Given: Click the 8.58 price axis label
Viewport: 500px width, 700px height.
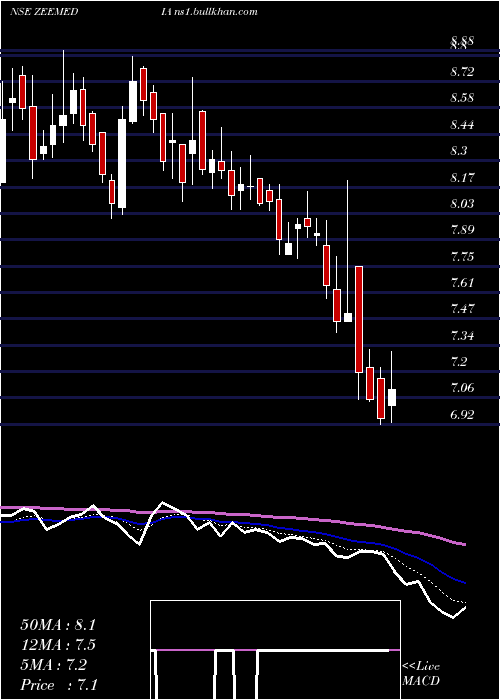Looking at the screenshot, I should pos(462,98).
